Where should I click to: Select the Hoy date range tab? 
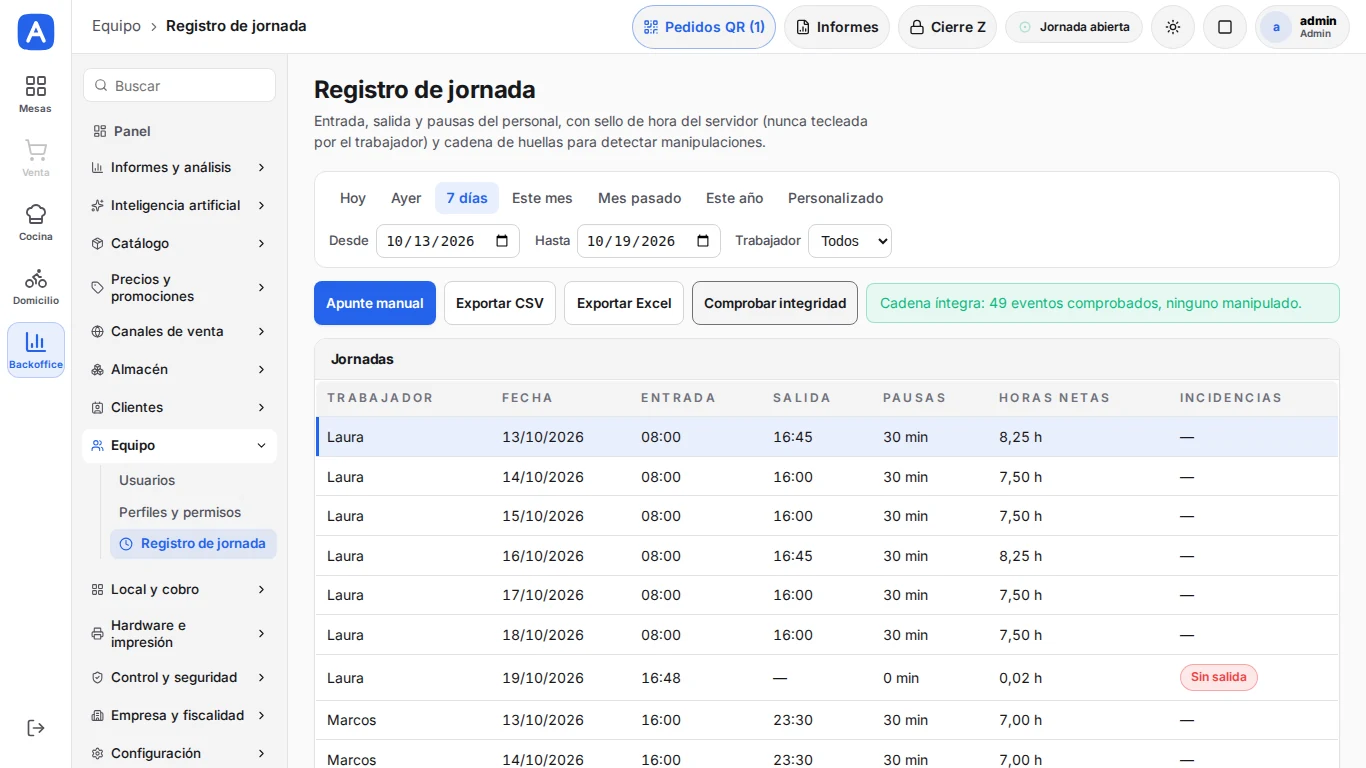[x=353, y=198]
